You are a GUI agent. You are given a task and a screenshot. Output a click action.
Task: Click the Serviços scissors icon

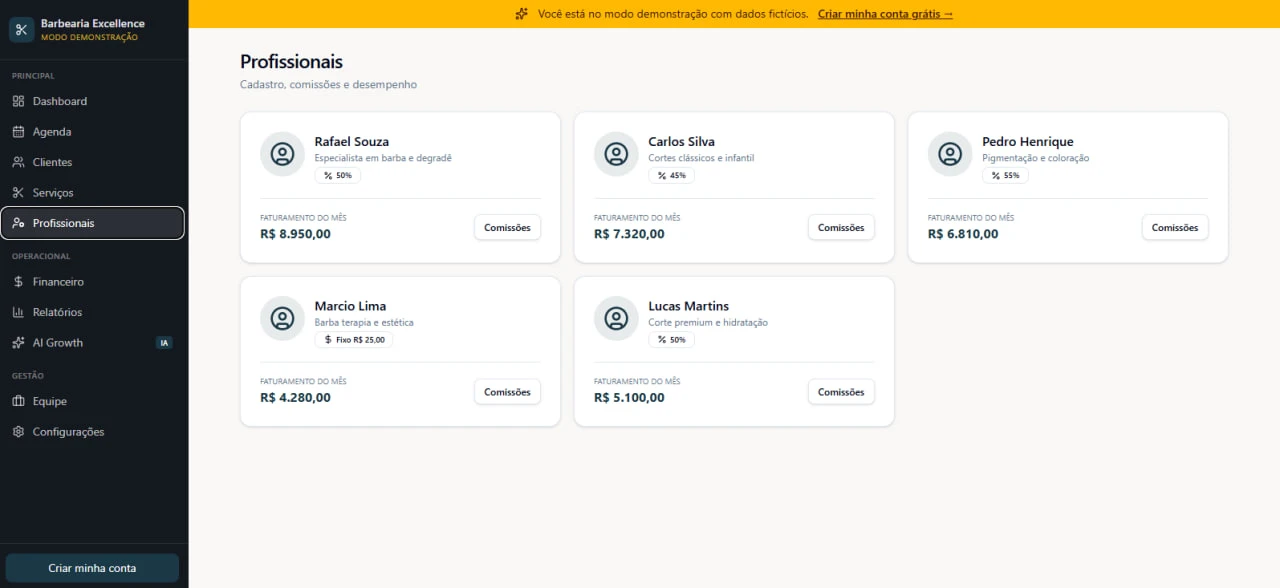18,192
